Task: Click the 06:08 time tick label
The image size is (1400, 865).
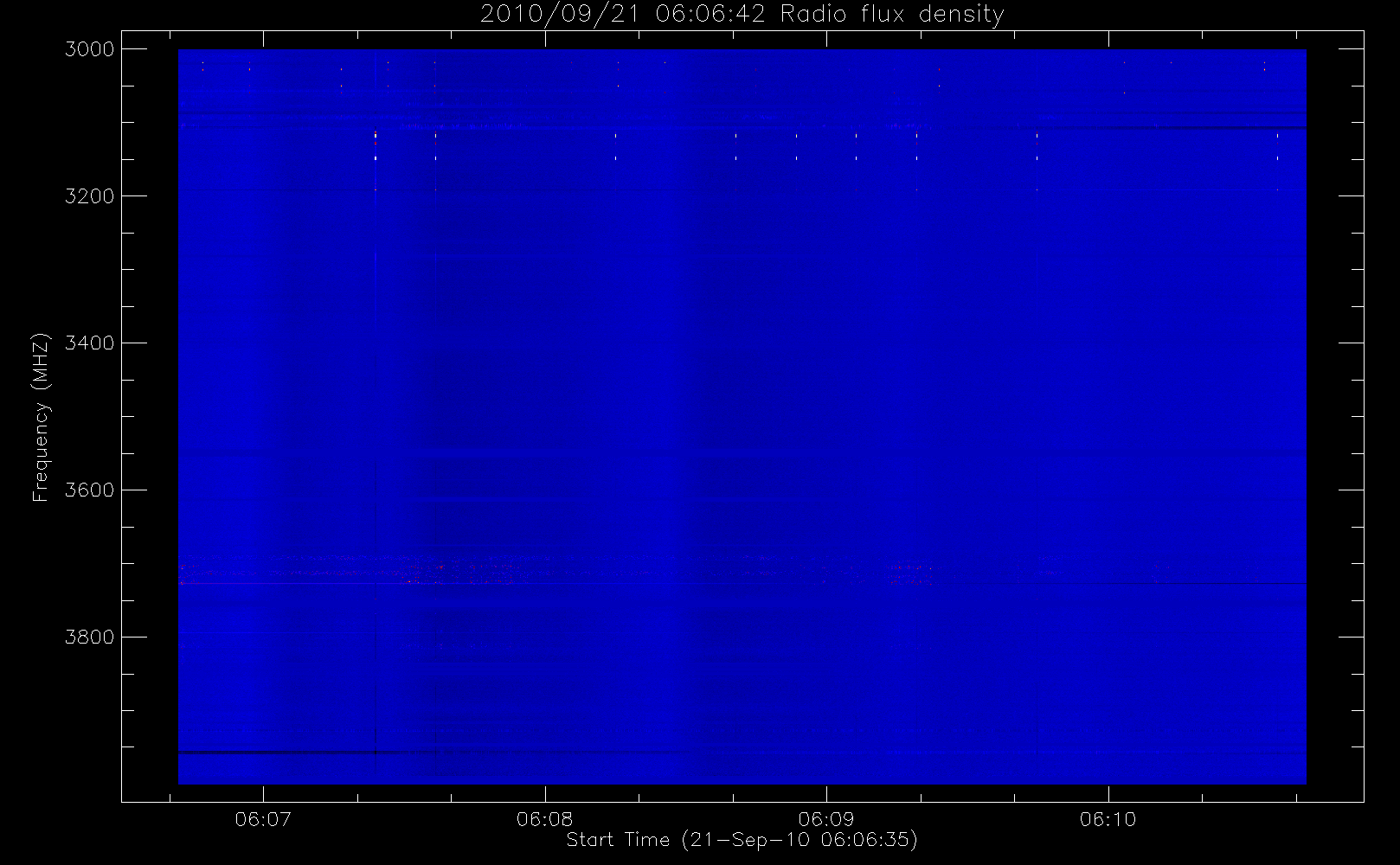Action: [545, 819]
